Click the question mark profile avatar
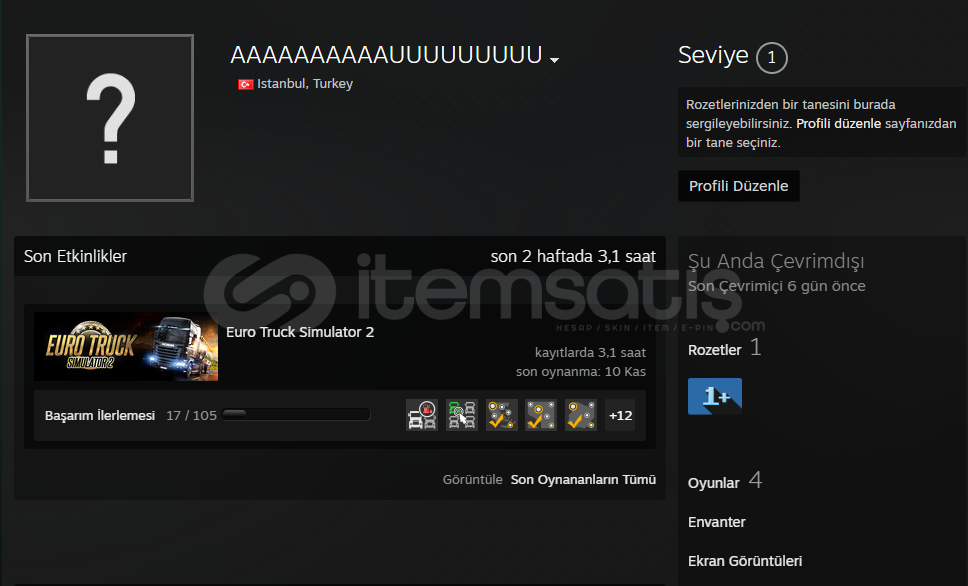968x586 pixels. coord(110,118)
